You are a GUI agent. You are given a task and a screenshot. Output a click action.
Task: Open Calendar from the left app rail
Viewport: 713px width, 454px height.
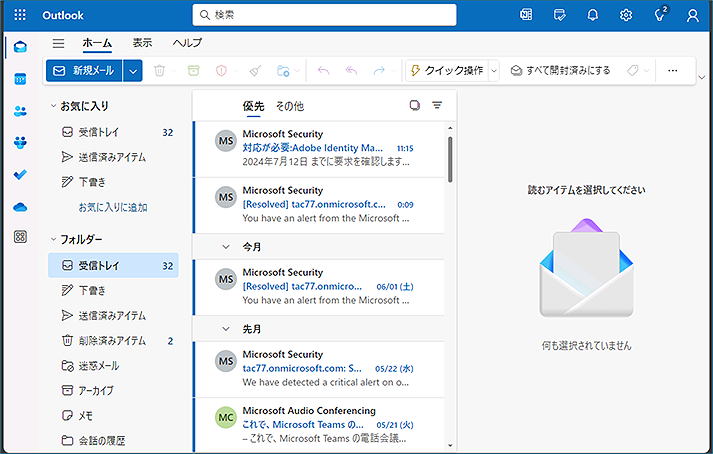20,79
